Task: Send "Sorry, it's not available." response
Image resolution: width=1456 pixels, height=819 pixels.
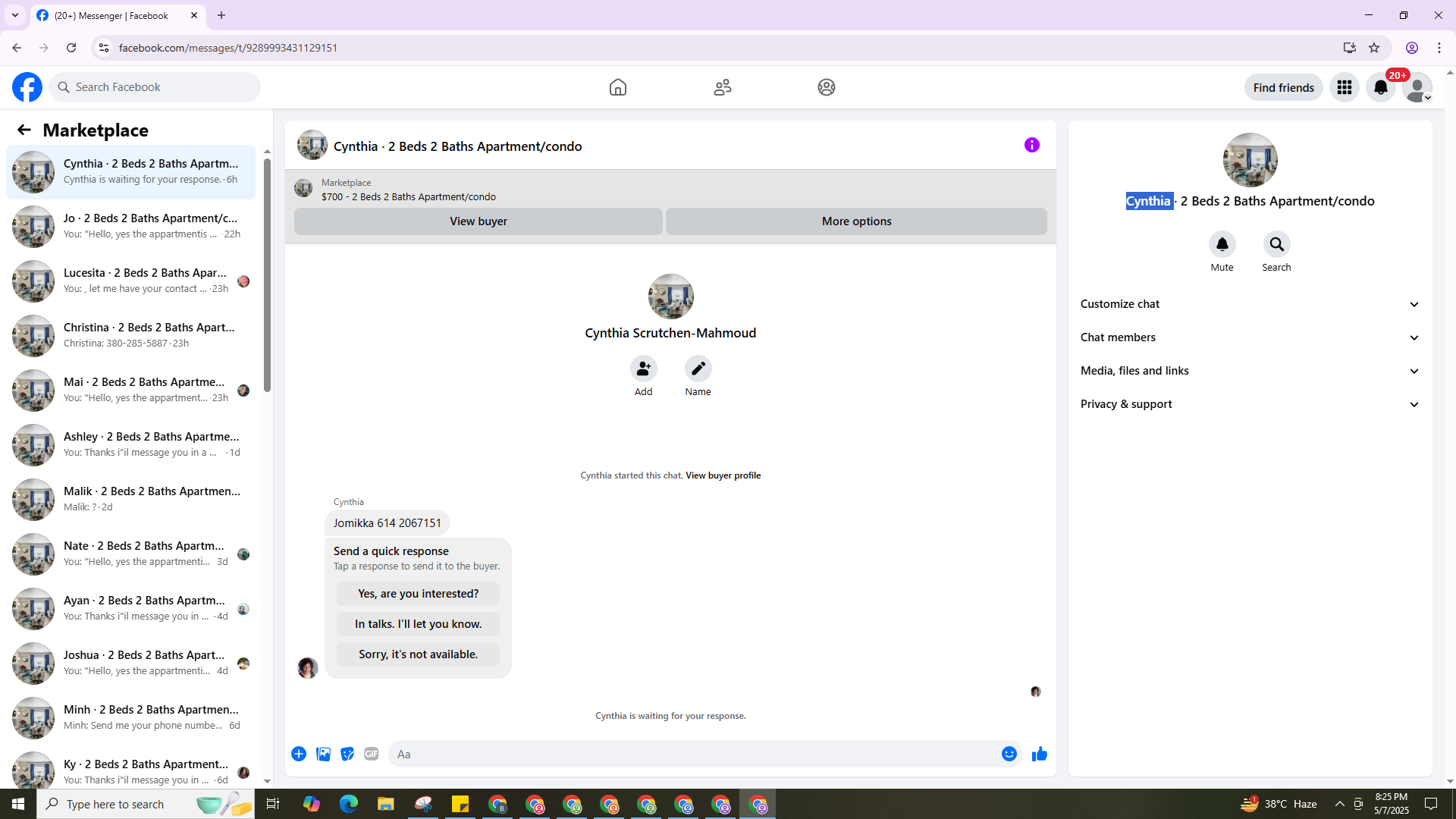Action: [418, 654]
